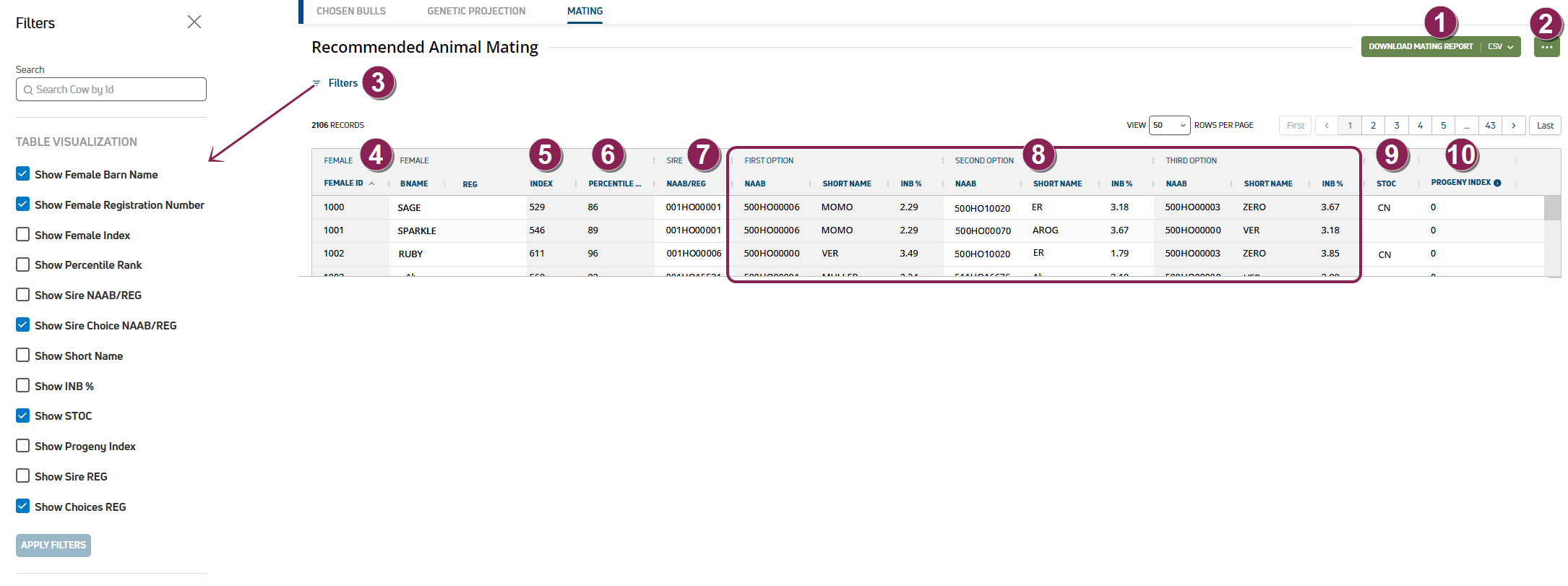Close the Filters panel with the X icon

click(x=194, y=22)
